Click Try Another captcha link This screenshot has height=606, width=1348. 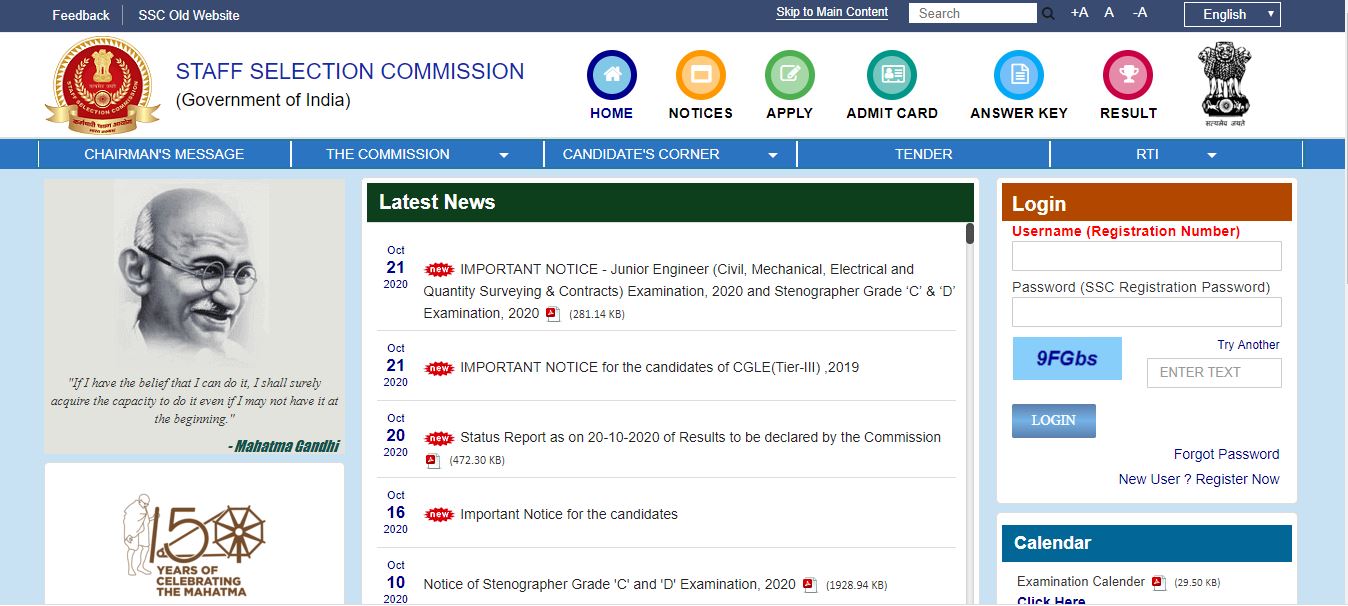coord(1248,345)
